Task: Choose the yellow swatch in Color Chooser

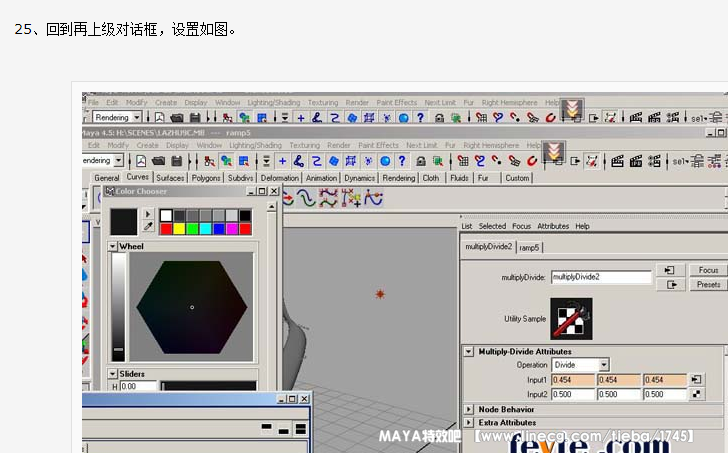Action: pos(180,229)
